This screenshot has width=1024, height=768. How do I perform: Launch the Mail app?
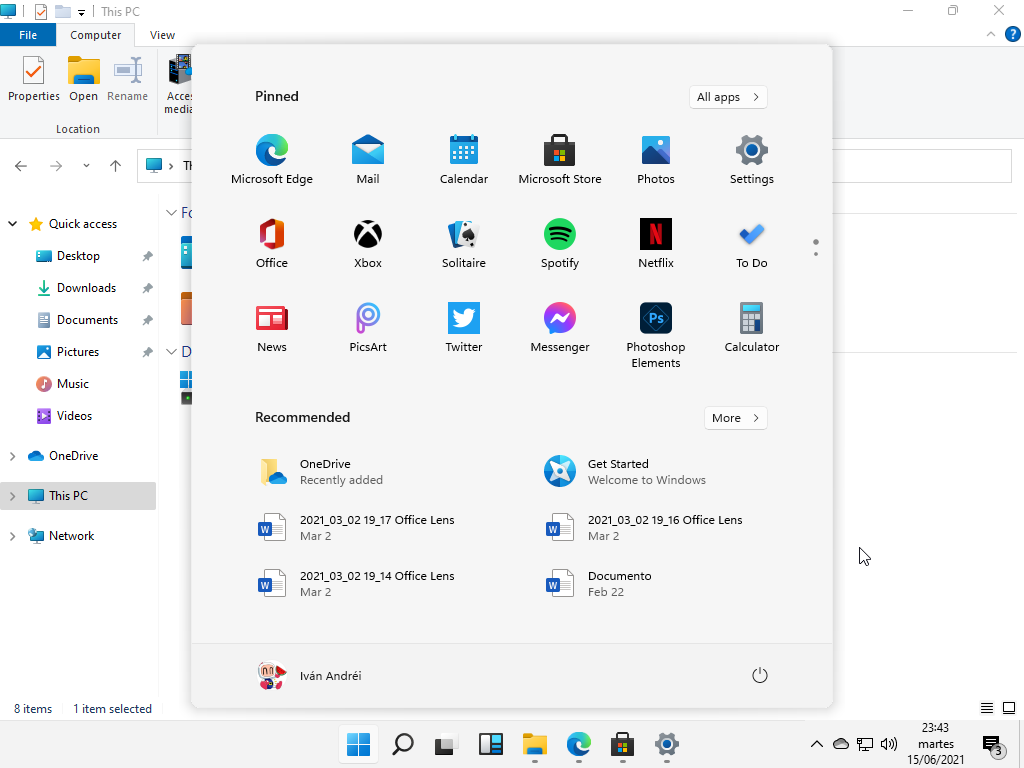pos(368,160)
